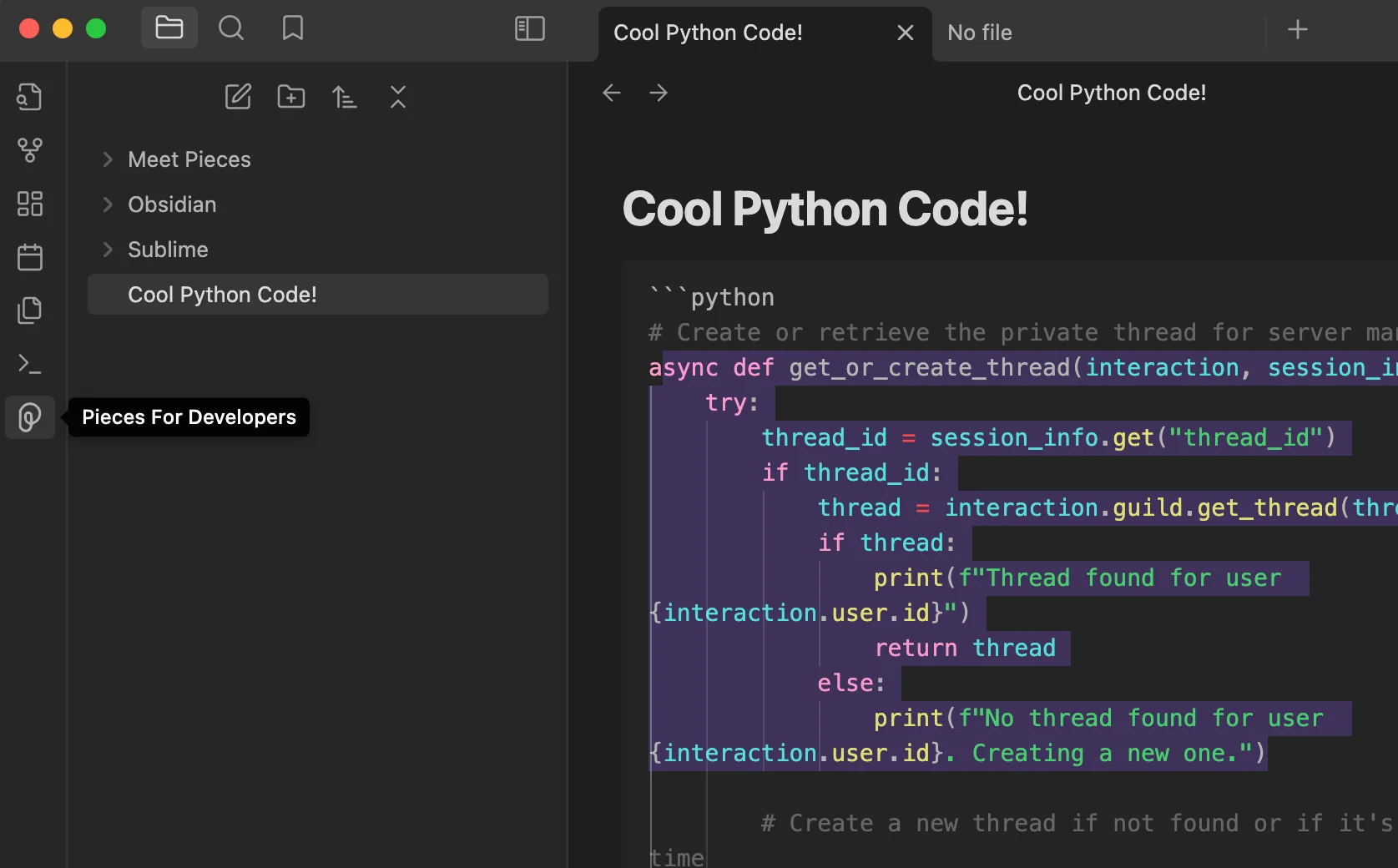Open the canvas icon in ribbon
The height and width of the screenshot is (868, 1398).
tap(30, 204)
